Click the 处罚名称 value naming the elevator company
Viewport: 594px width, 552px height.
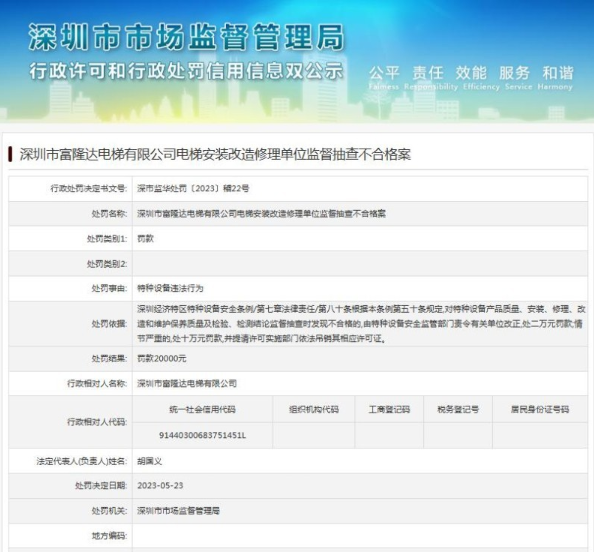[261, 214]
